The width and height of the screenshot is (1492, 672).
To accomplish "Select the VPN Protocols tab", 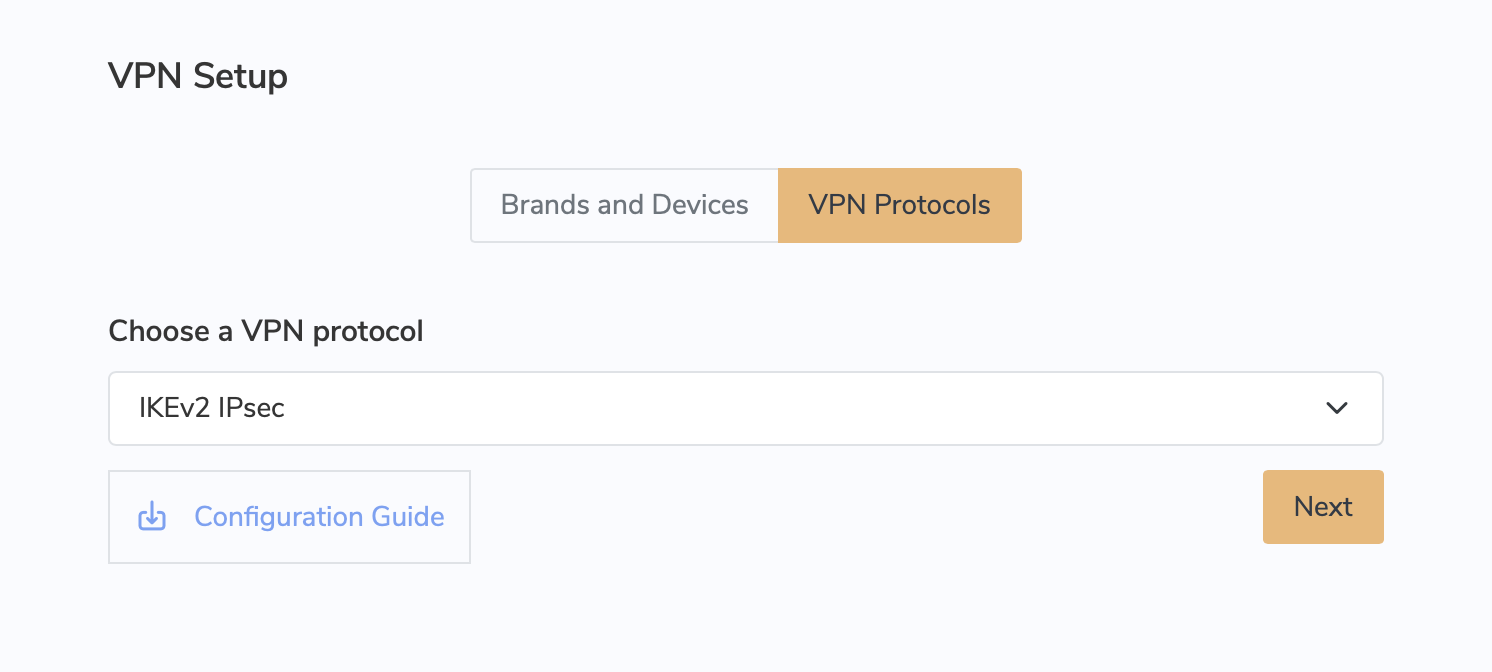I will (900, 205).
